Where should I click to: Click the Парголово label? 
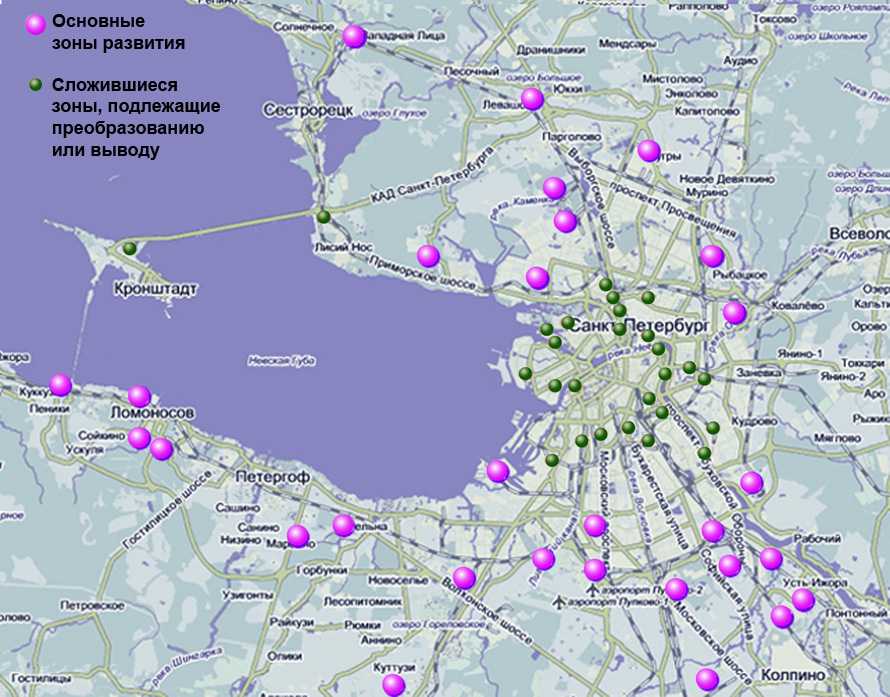pos(572,137)
